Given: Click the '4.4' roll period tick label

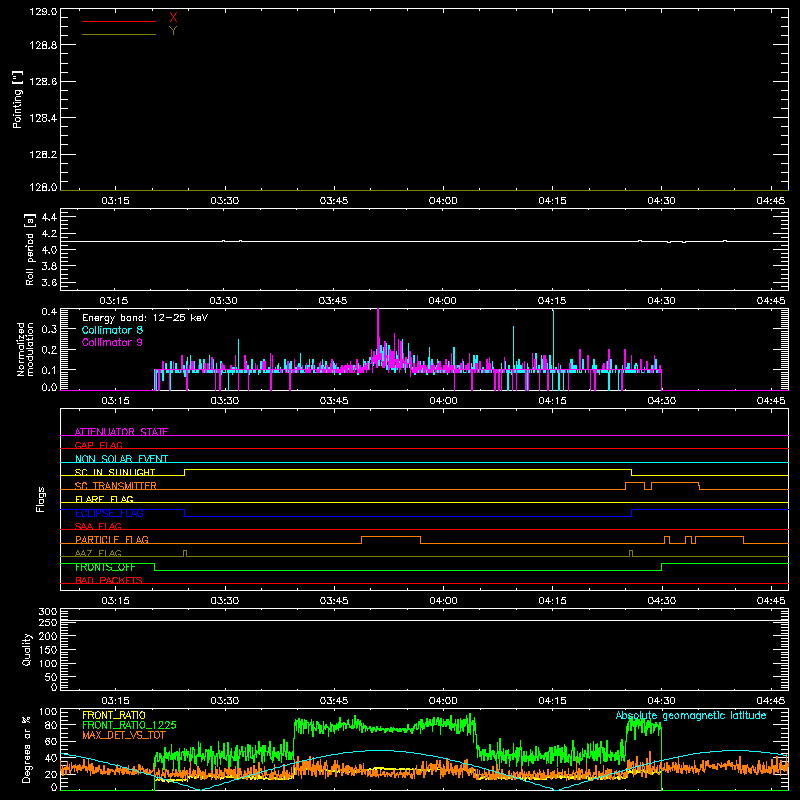Looking at the screenshot, I should point(49,217).
